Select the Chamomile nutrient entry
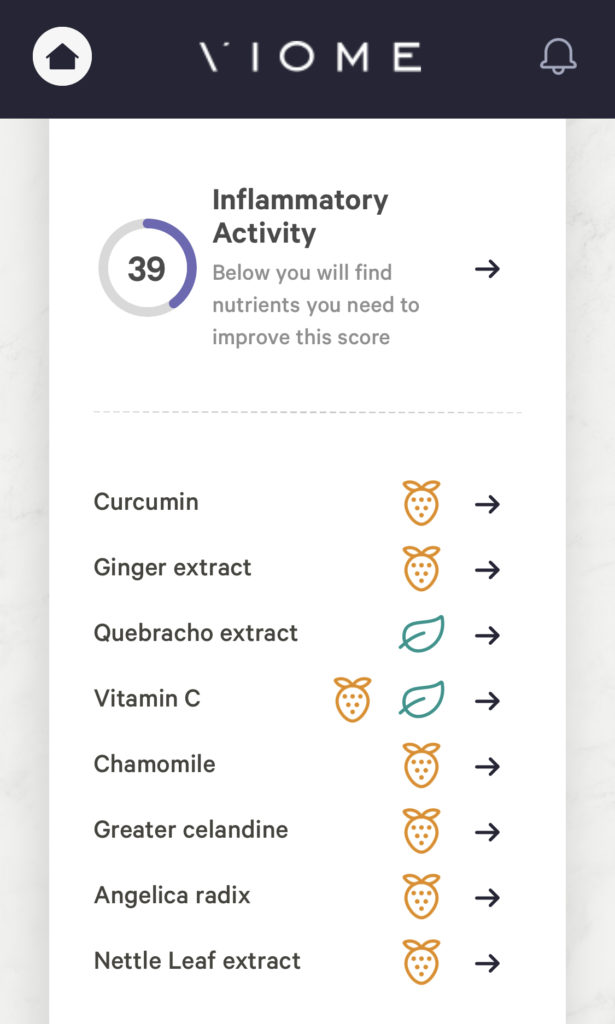The width and height of the screenshot is (615, 1024). pyautogui.click(x=154, y=763)
